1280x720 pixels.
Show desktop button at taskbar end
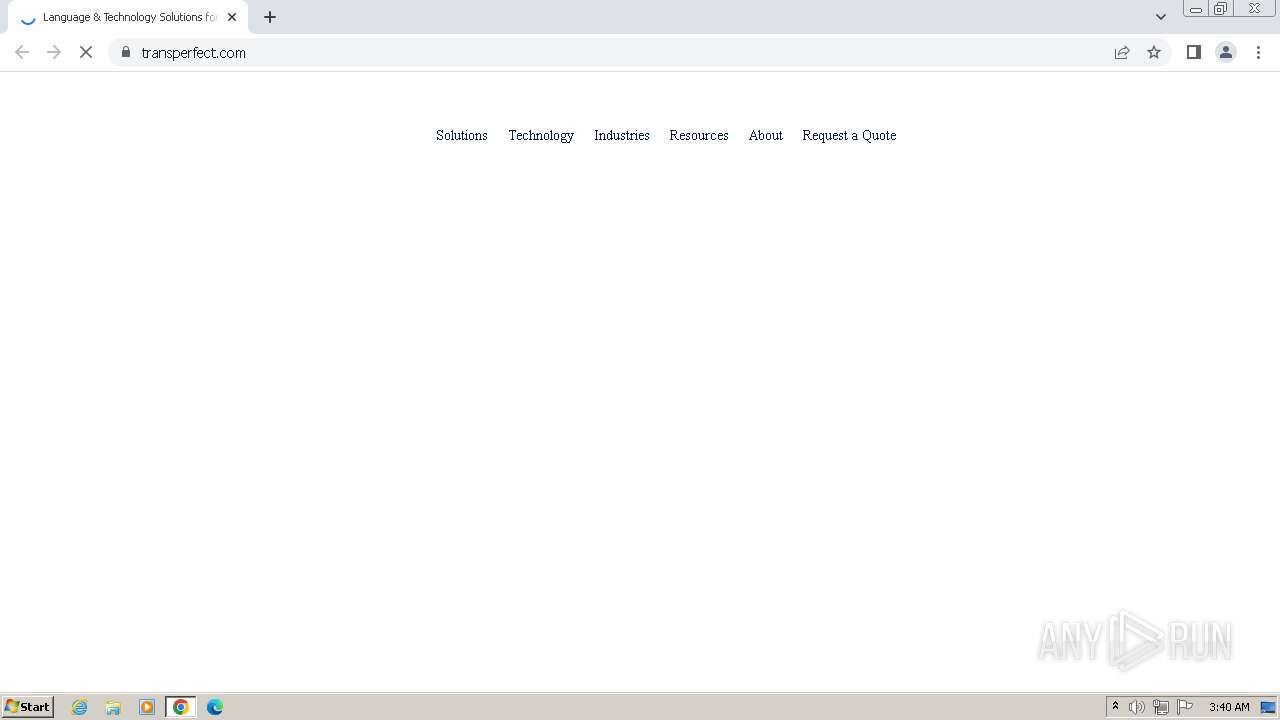[x=1268, y=707]
